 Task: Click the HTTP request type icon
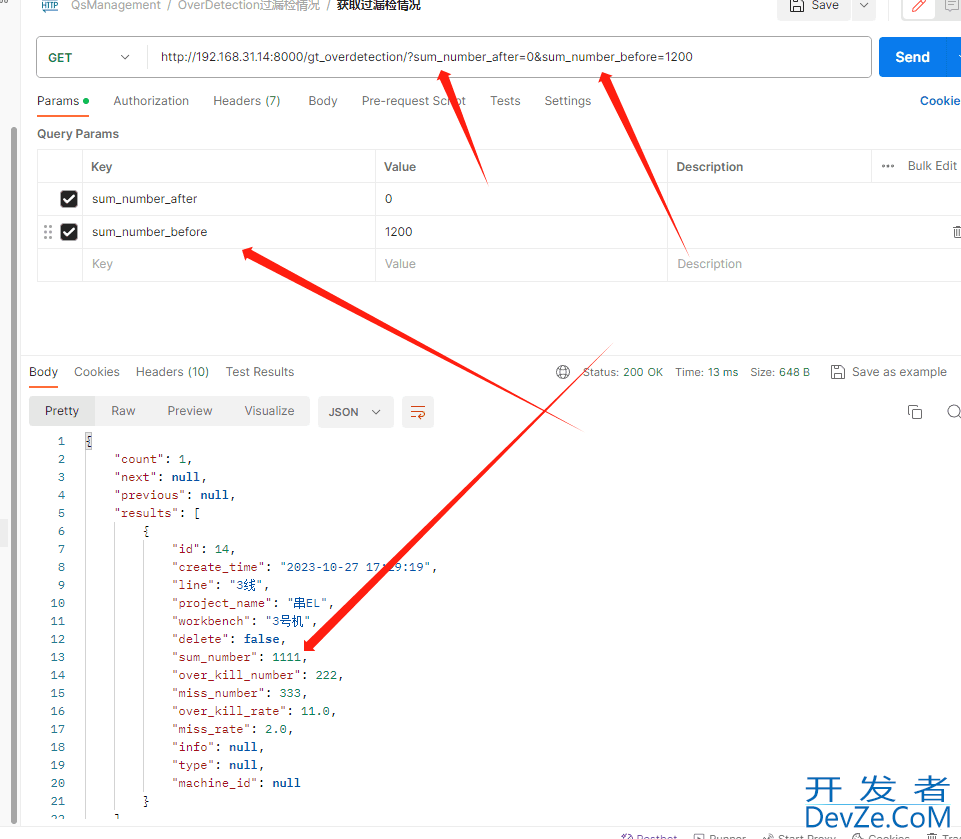tap(50, 6)
